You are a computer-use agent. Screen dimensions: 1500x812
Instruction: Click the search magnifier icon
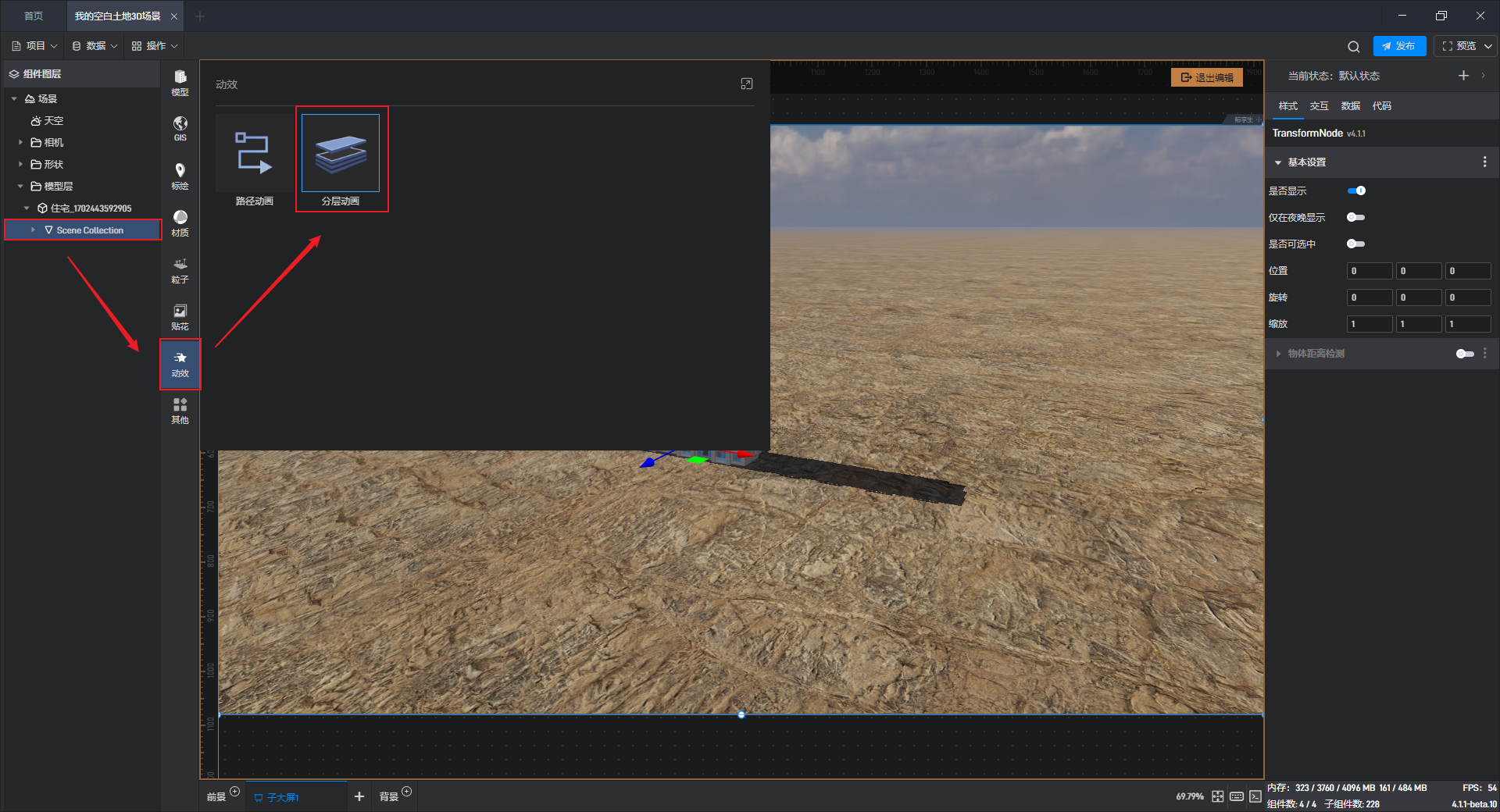click(1354, 46)
